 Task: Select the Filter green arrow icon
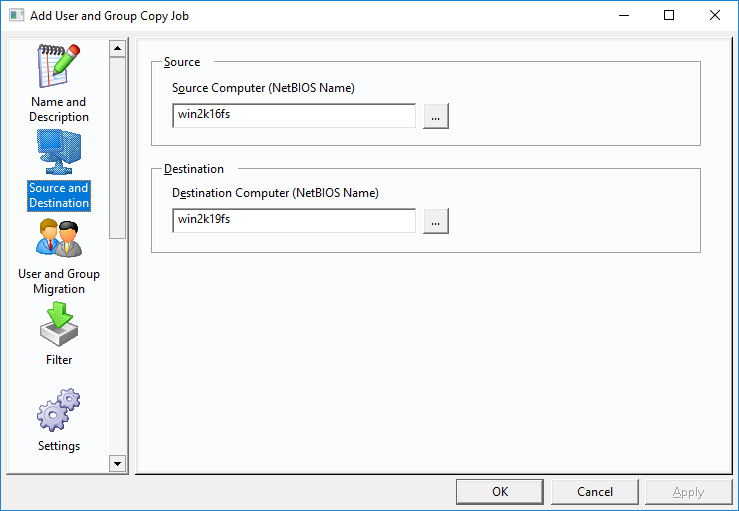coord(59,324)
